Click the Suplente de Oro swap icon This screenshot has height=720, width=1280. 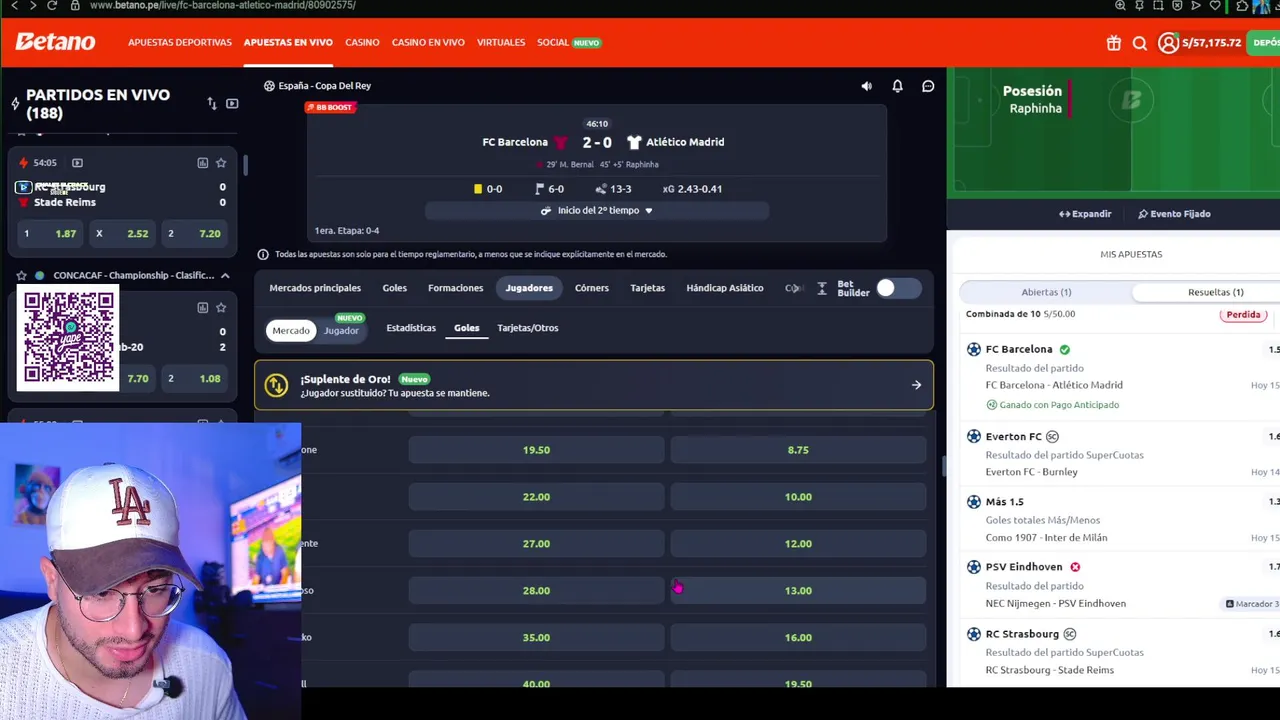(x=278, y=386)
